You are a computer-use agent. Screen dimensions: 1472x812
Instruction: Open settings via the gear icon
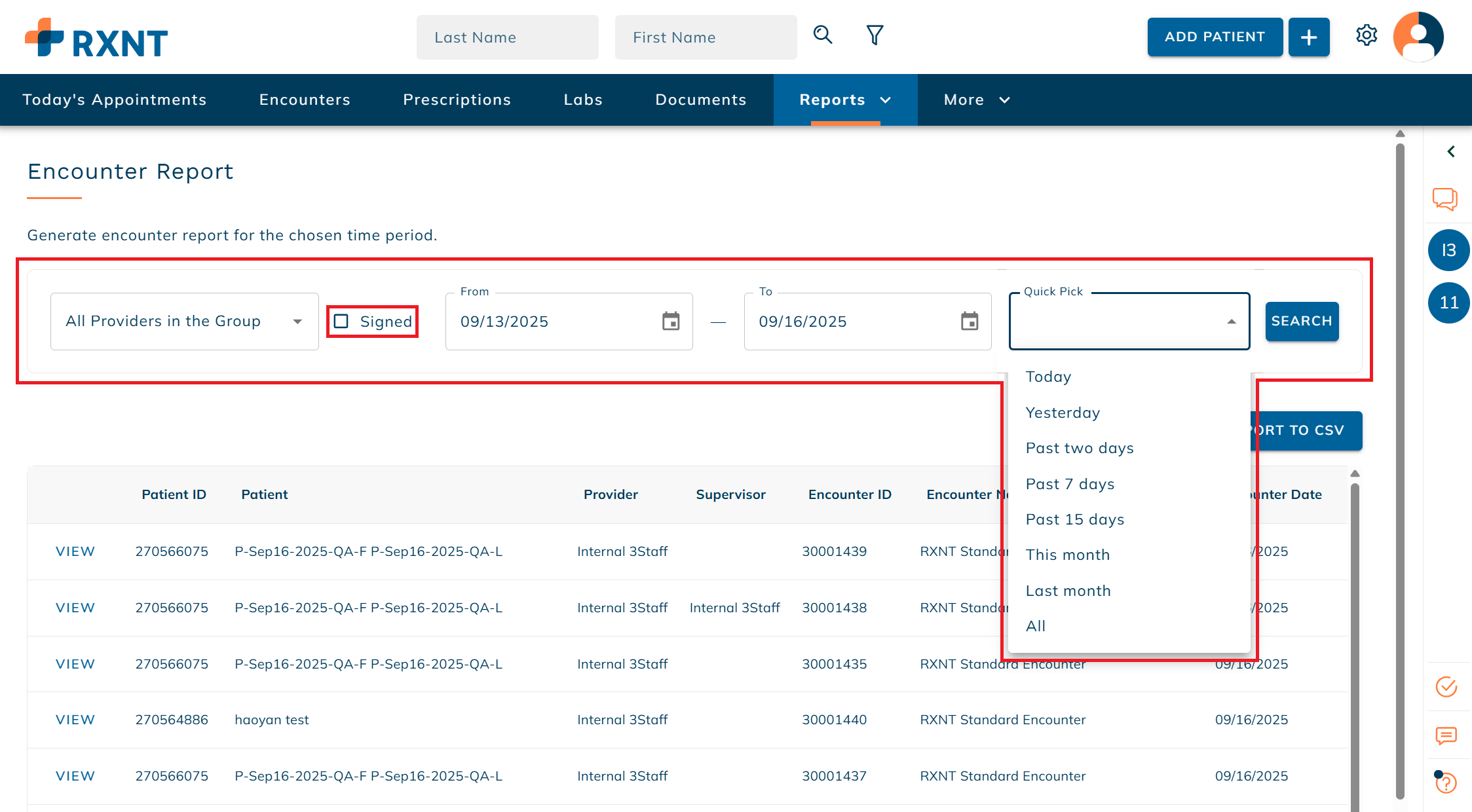coord(1367,35)
